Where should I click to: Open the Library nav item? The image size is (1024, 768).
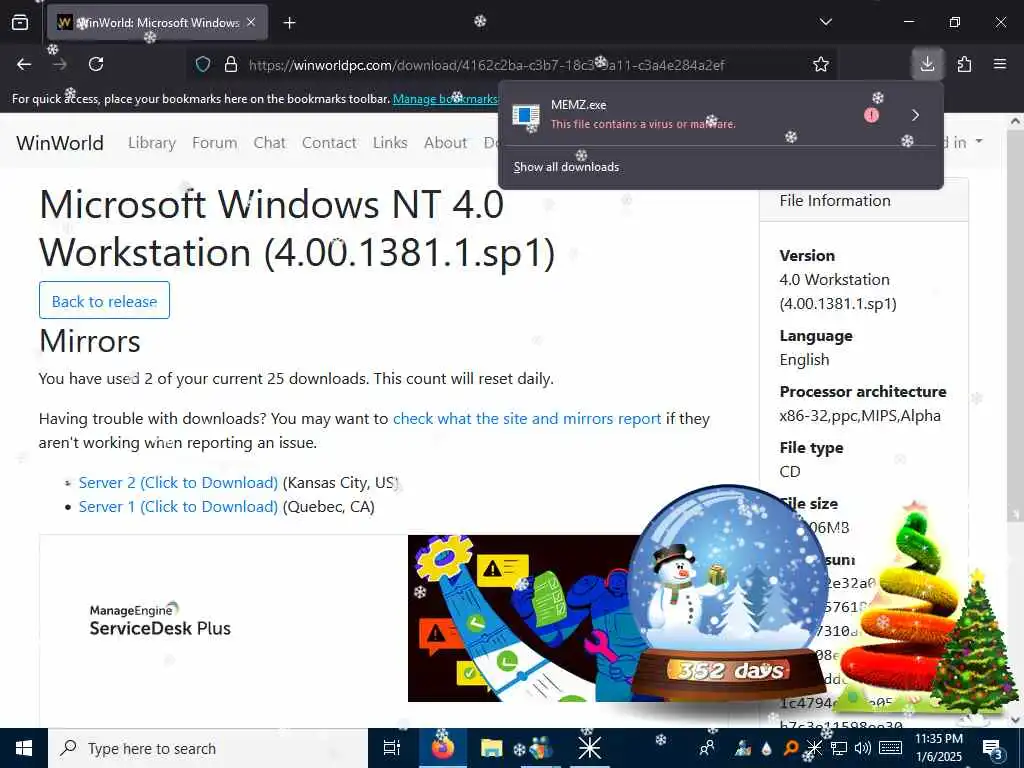[x=152, y=142]
